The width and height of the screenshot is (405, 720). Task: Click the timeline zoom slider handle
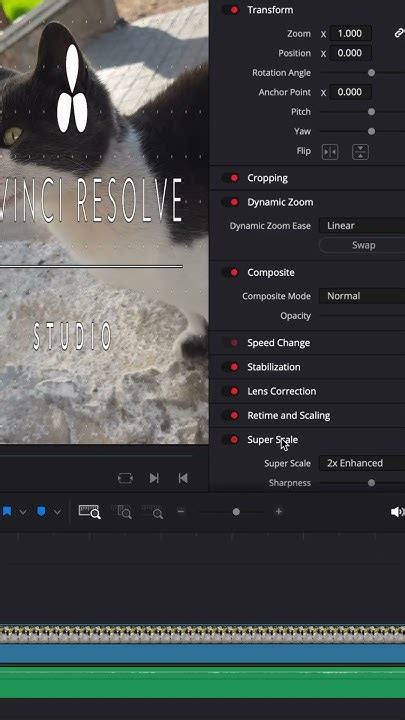pos(236,512)
